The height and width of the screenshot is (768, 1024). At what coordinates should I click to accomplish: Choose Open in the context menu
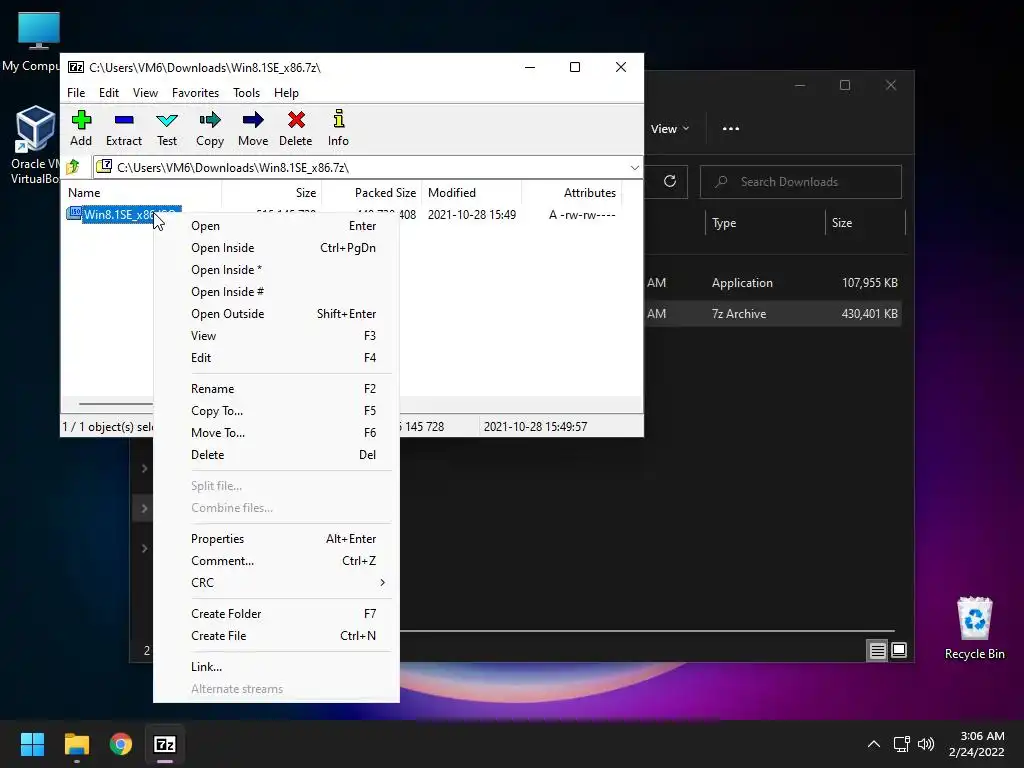click(277, 226)
